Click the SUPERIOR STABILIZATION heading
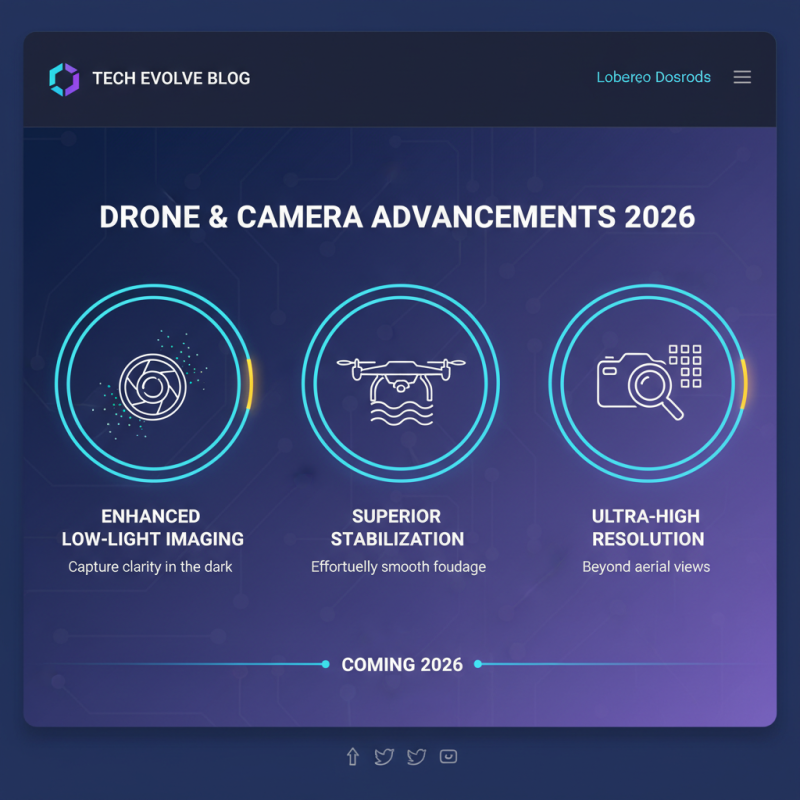This screenshot has width=800, height=800. (396, 527)
